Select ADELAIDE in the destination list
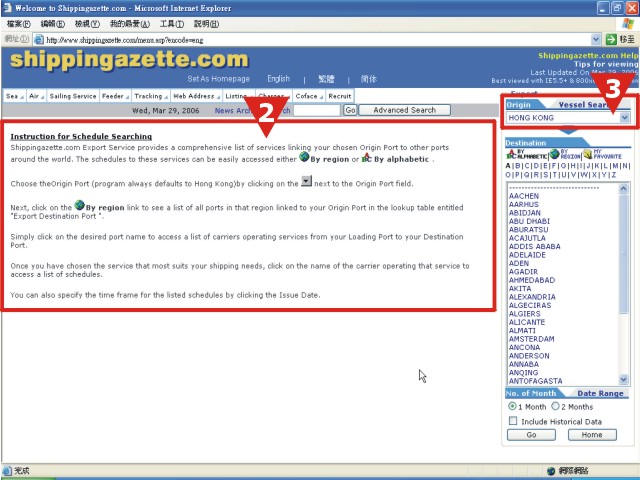Image resolution: width=640 pixels, height=480 pixels. (527, 255)
